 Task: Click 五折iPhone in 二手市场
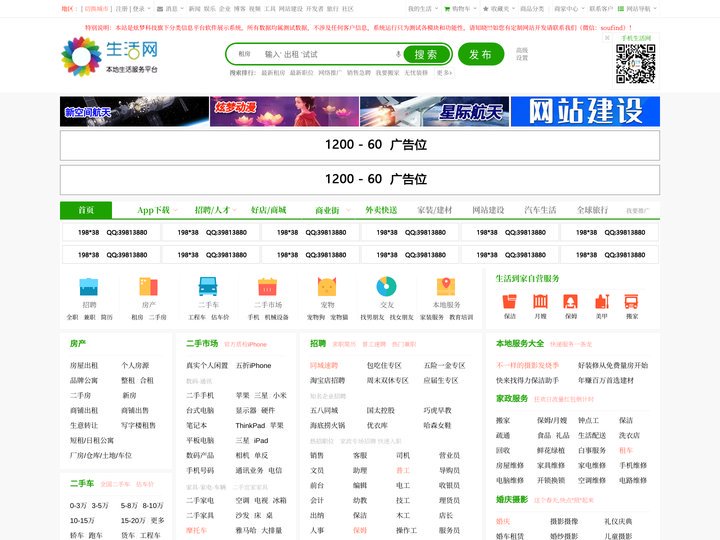(x=253, y=366)
